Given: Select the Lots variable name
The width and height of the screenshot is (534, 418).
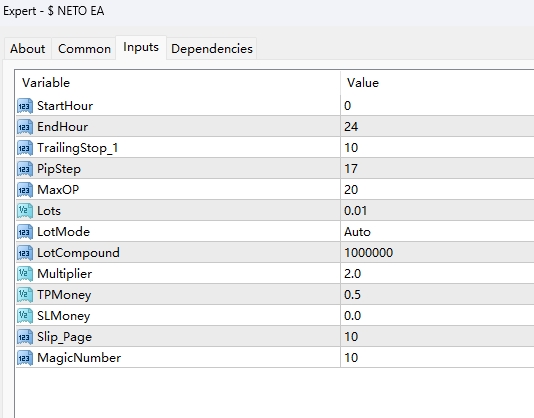Looking at the screenshot, I should [49, 211].
